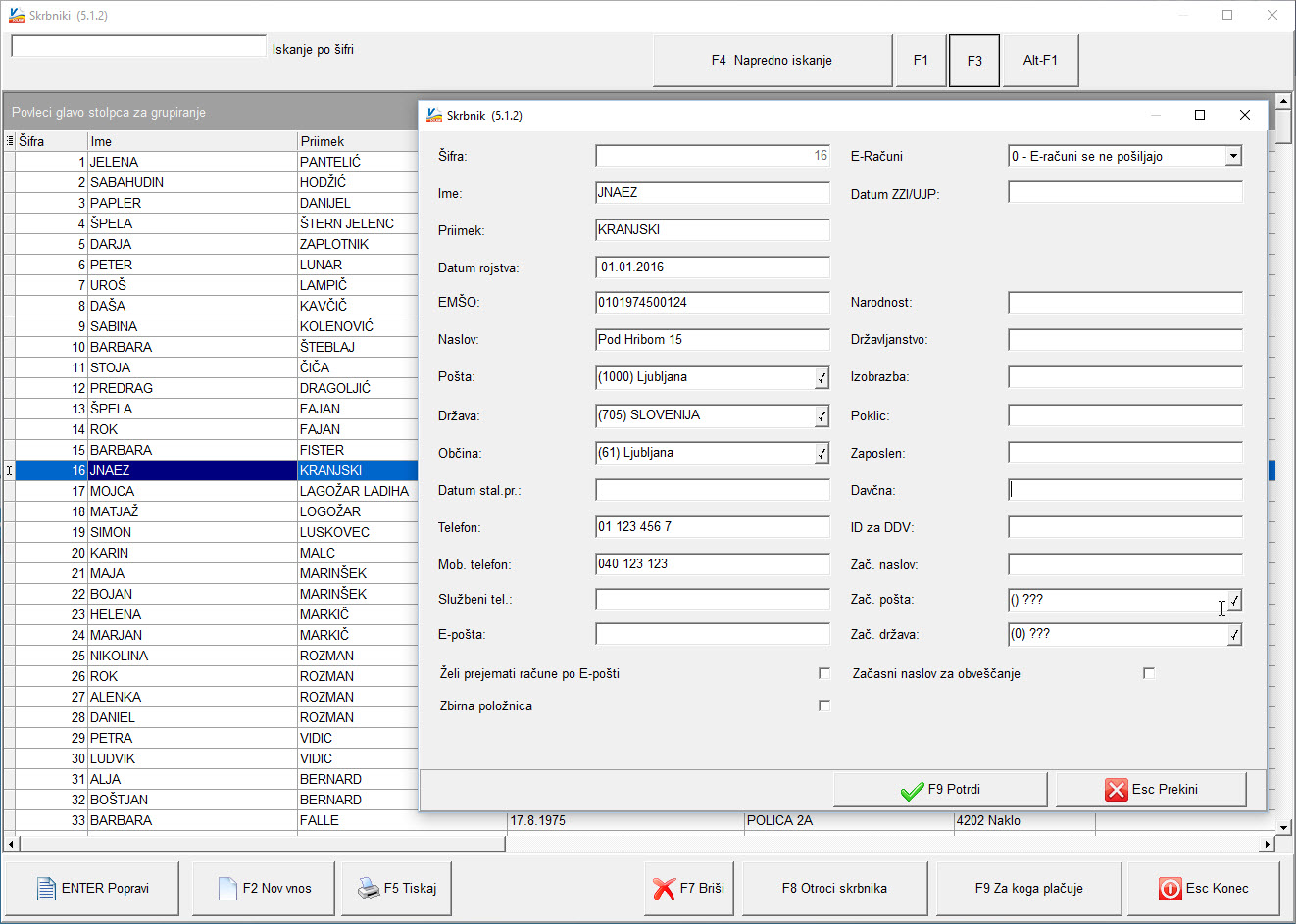Click the horizontal scrollbar left arrow
The width and height of the screenshot is (1296, 924).
click(11, 844)
